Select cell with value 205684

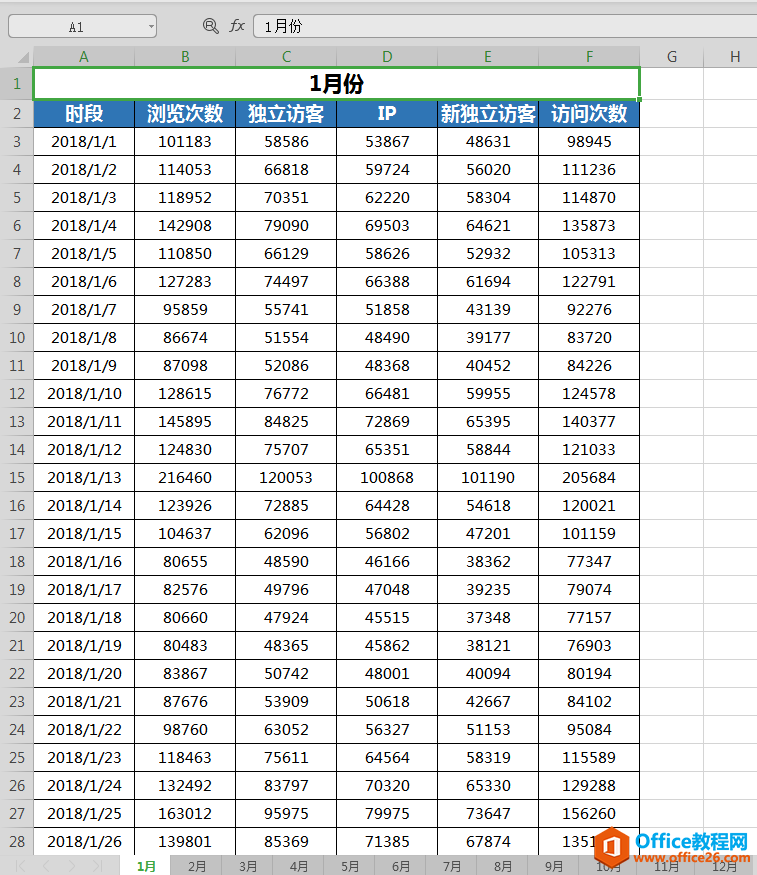pos(589,478)
